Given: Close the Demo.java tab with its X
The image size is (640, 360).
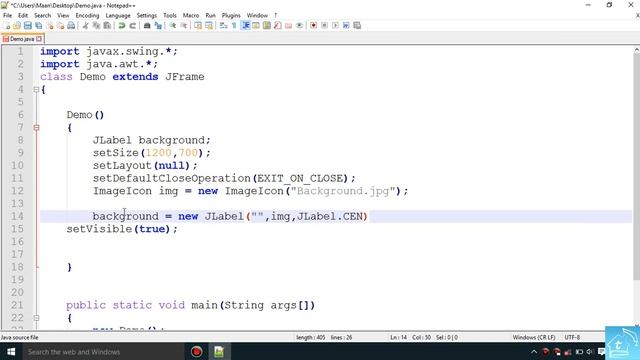Looking at the screenshot, I should [x=39, y=39].
